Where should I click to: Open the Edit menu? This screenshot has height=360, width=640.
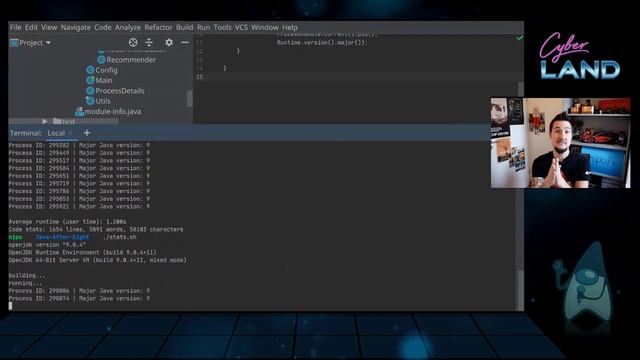point(31,27)
